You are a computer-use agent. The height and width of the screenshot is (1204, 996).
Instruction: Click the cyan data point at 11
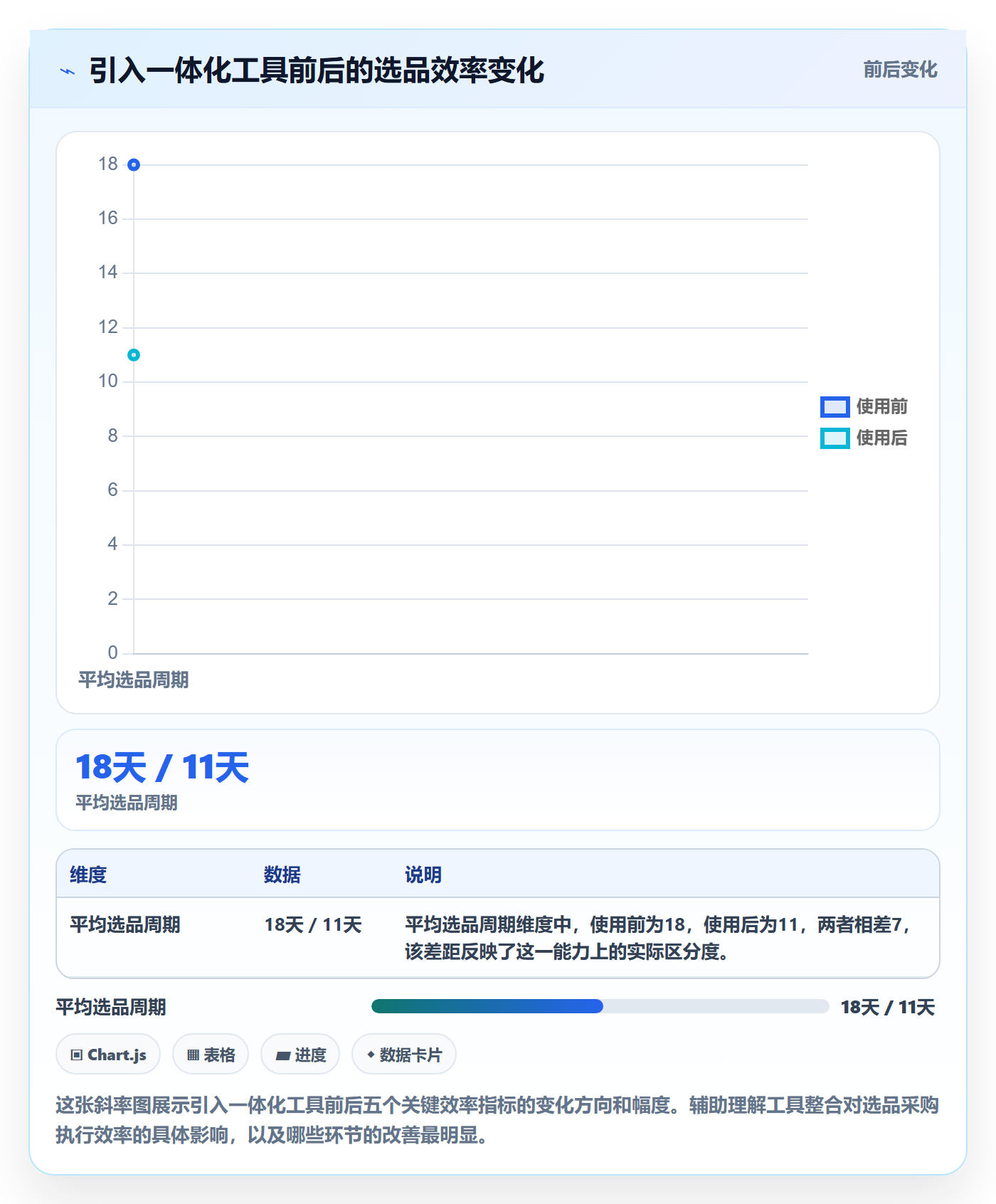pos(134,355)
